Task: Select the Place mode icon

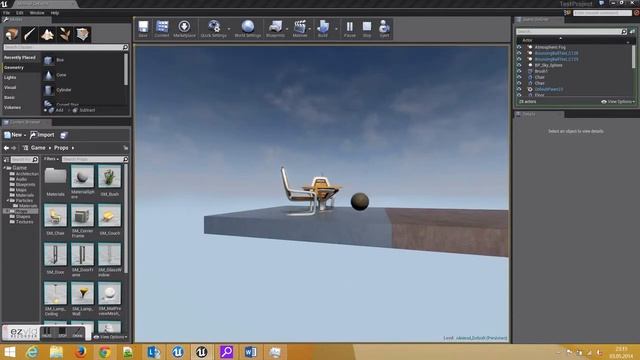Action: pos(12,34)
